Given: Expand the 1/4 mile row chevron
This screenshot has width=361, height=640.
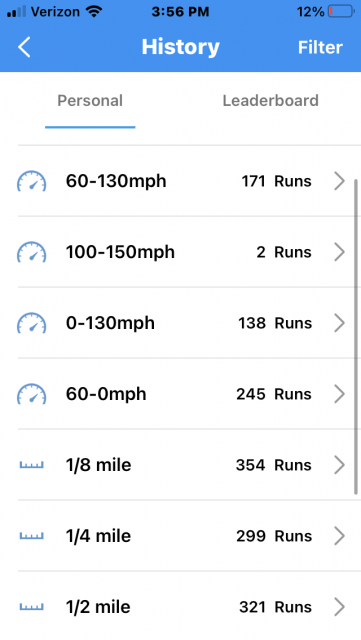Looking at the screenshot, I should point(339,536).
